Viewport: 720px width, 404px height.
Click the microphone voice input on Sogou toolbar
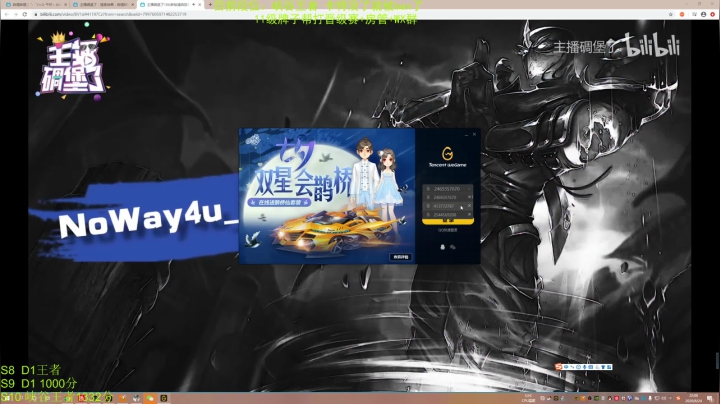[x=585, y=367]
